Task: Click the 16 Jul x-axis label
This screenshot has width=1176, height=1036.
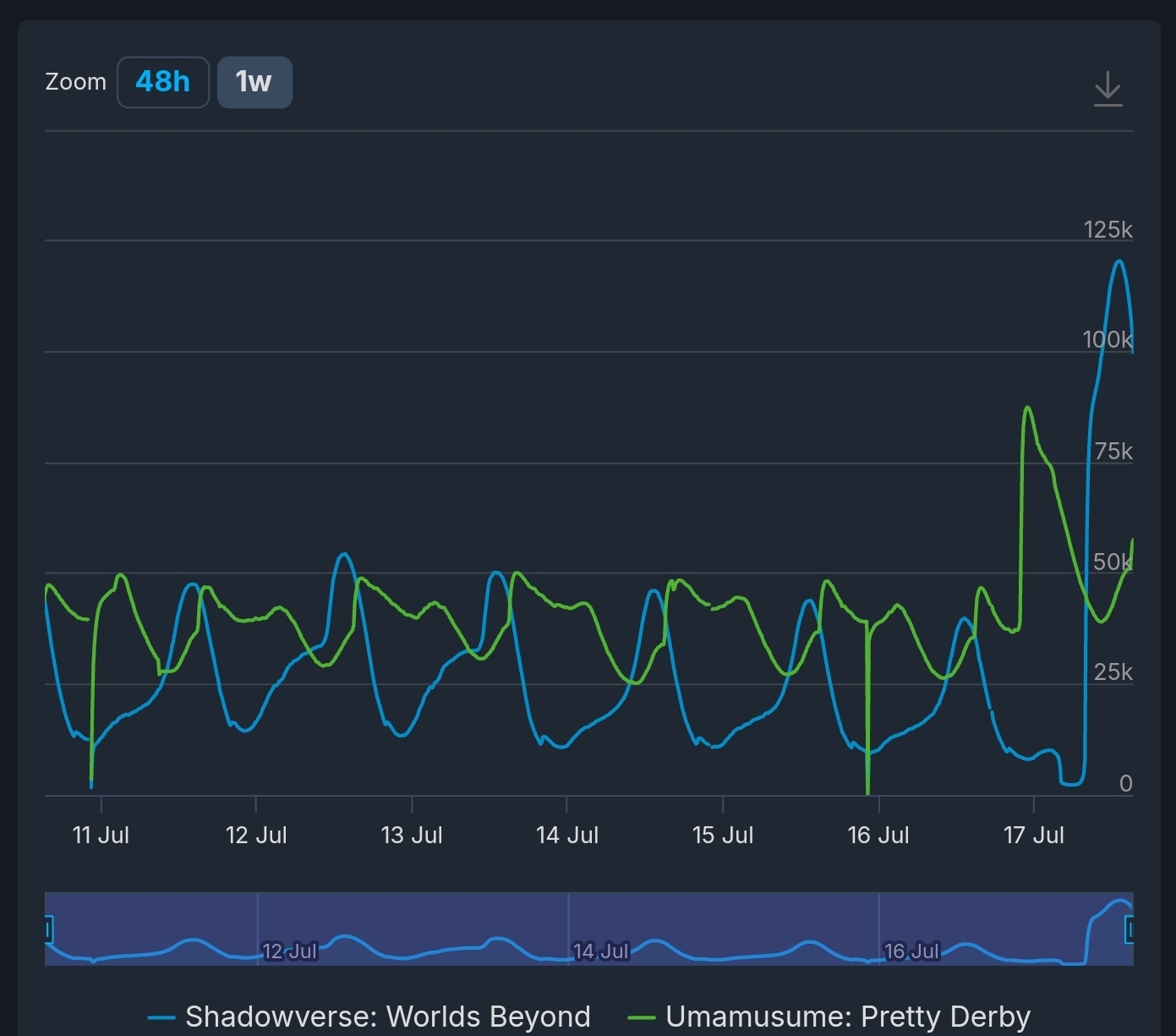Action: pyautogui.click(x=878, y=835)
